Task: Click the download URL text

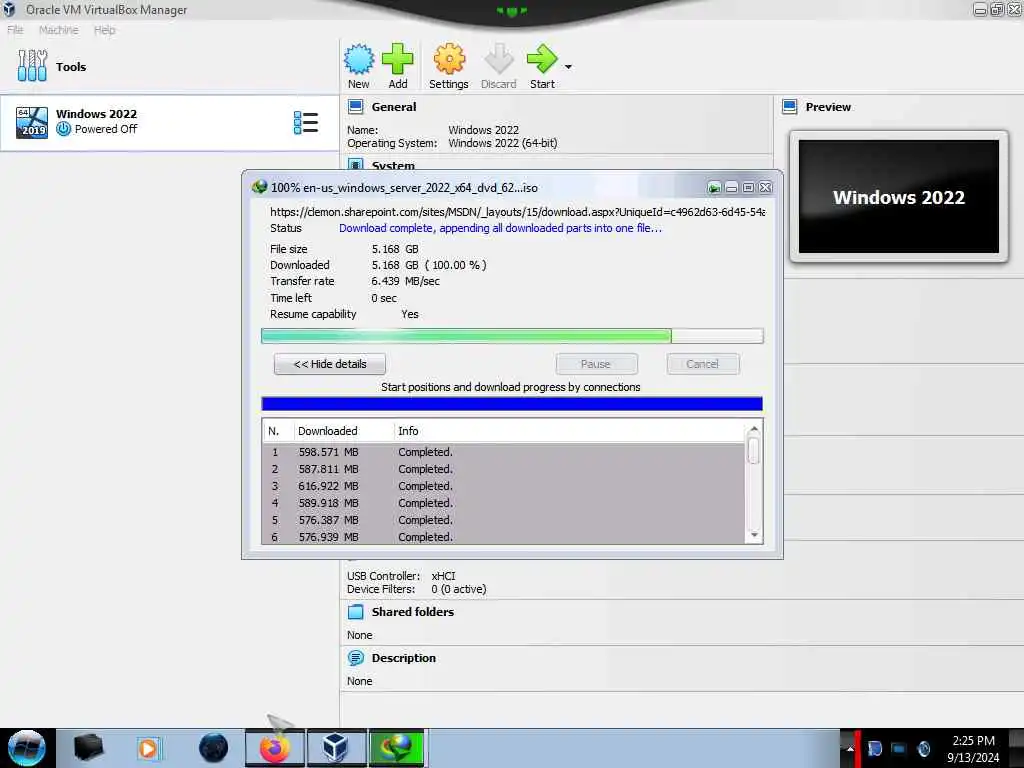Action: (x=517, y=212)
